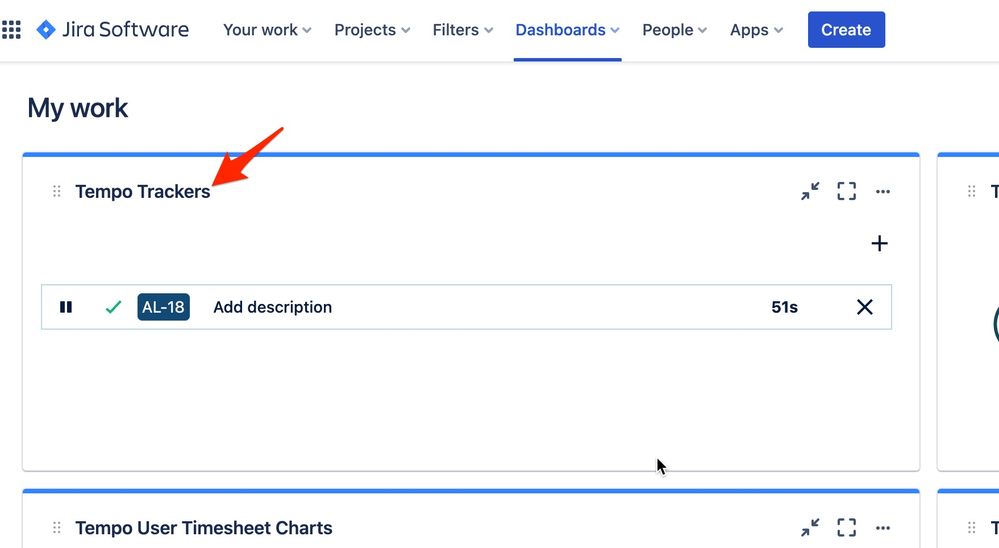Image resolution: width=999 pixels, height=548 pixels.
Task: Open the app switcher grid icon
Action: (x=11, y=30)
